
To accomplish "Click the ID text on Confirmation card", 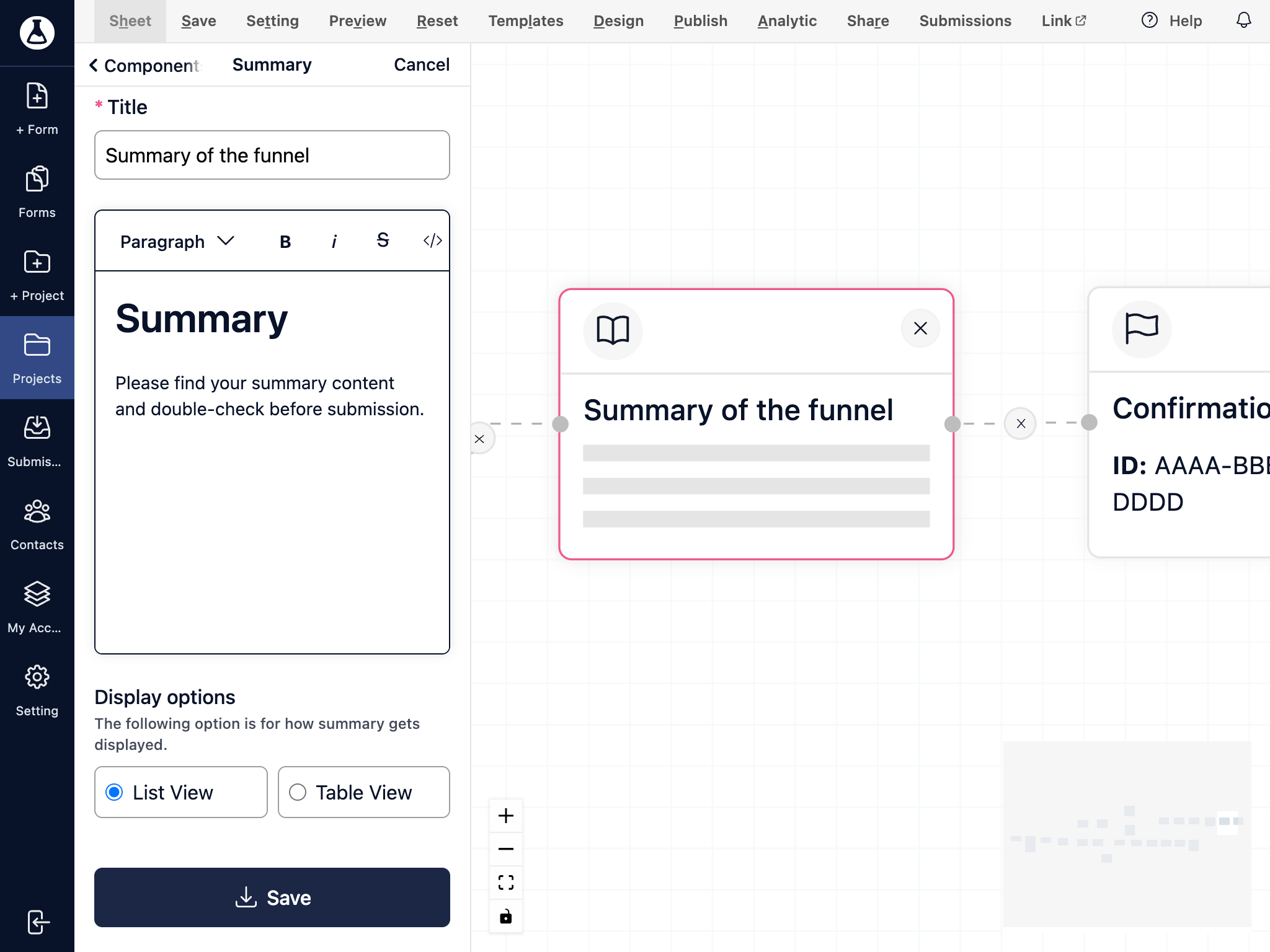I will (x=1191, y=483).
